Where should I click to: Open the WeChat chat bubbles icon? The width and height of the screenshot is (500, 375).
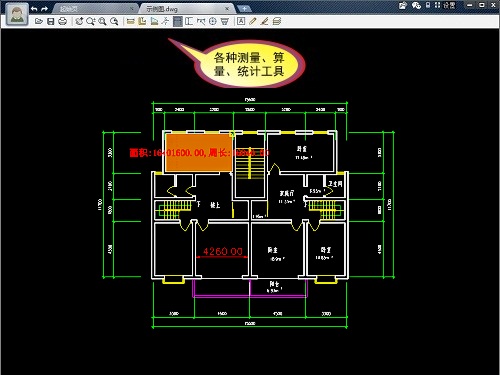(416, 5)
